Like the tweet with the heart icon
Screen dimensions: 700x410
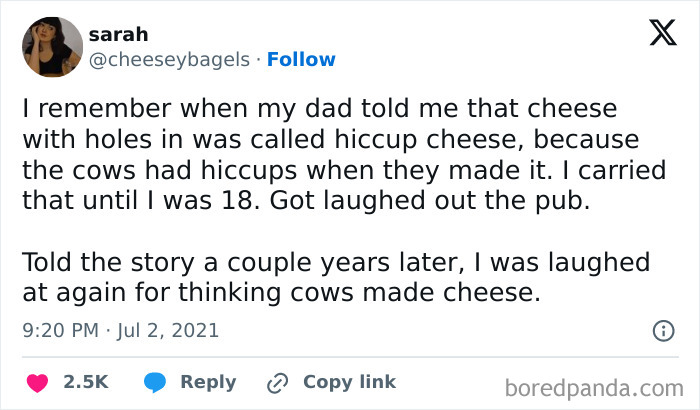39,382
